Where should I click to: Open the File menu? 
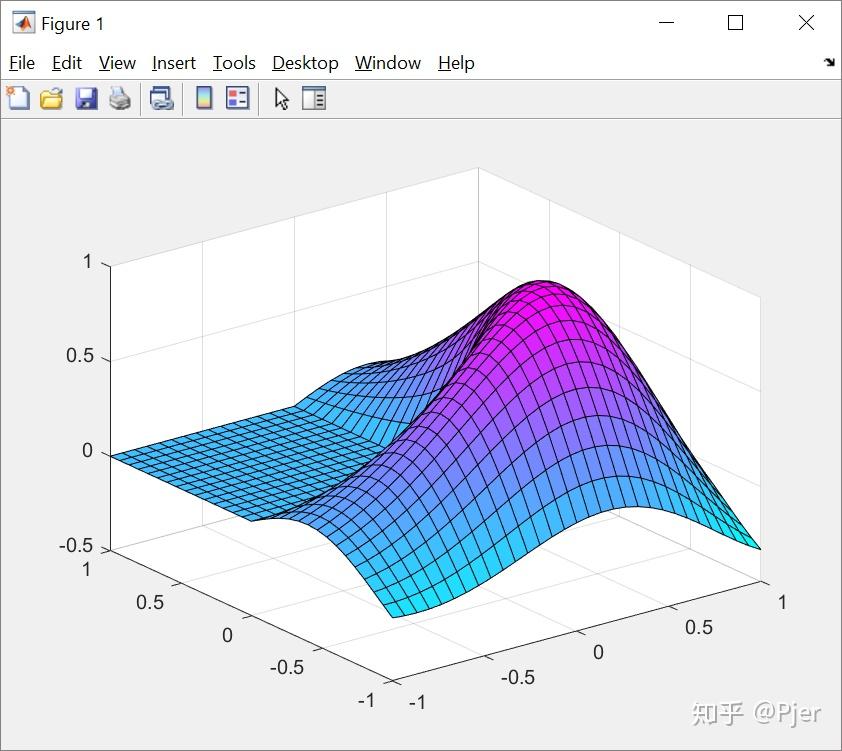[x=22, y=63]
